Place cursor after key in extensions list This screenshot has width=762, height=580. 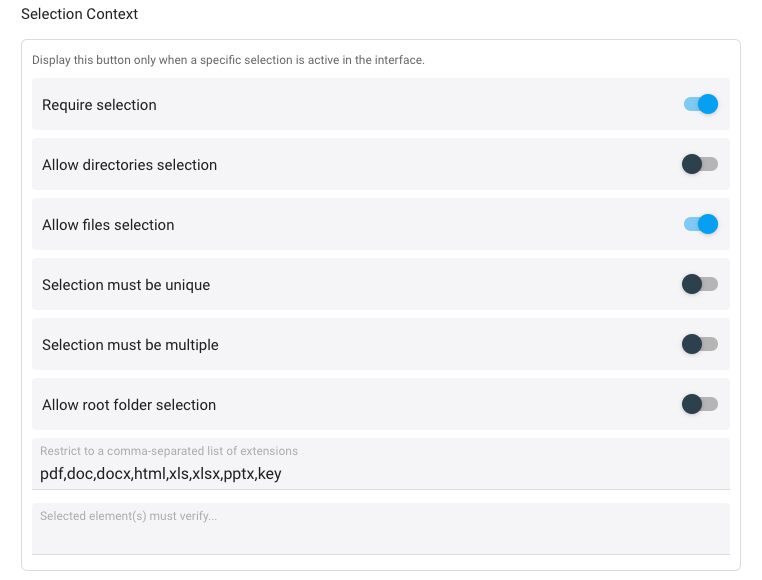coord(282,474)
